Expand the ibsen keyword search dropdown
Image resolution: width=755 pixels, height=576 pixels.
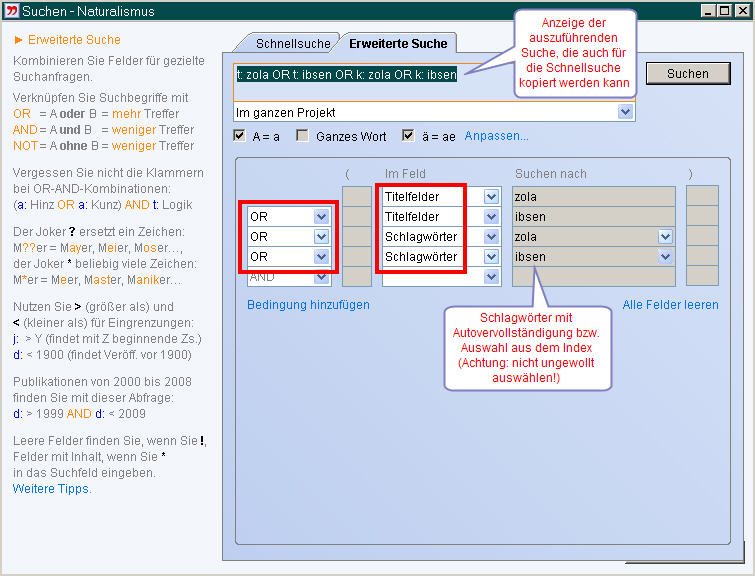pyautogui.click(x=665, y=257)
